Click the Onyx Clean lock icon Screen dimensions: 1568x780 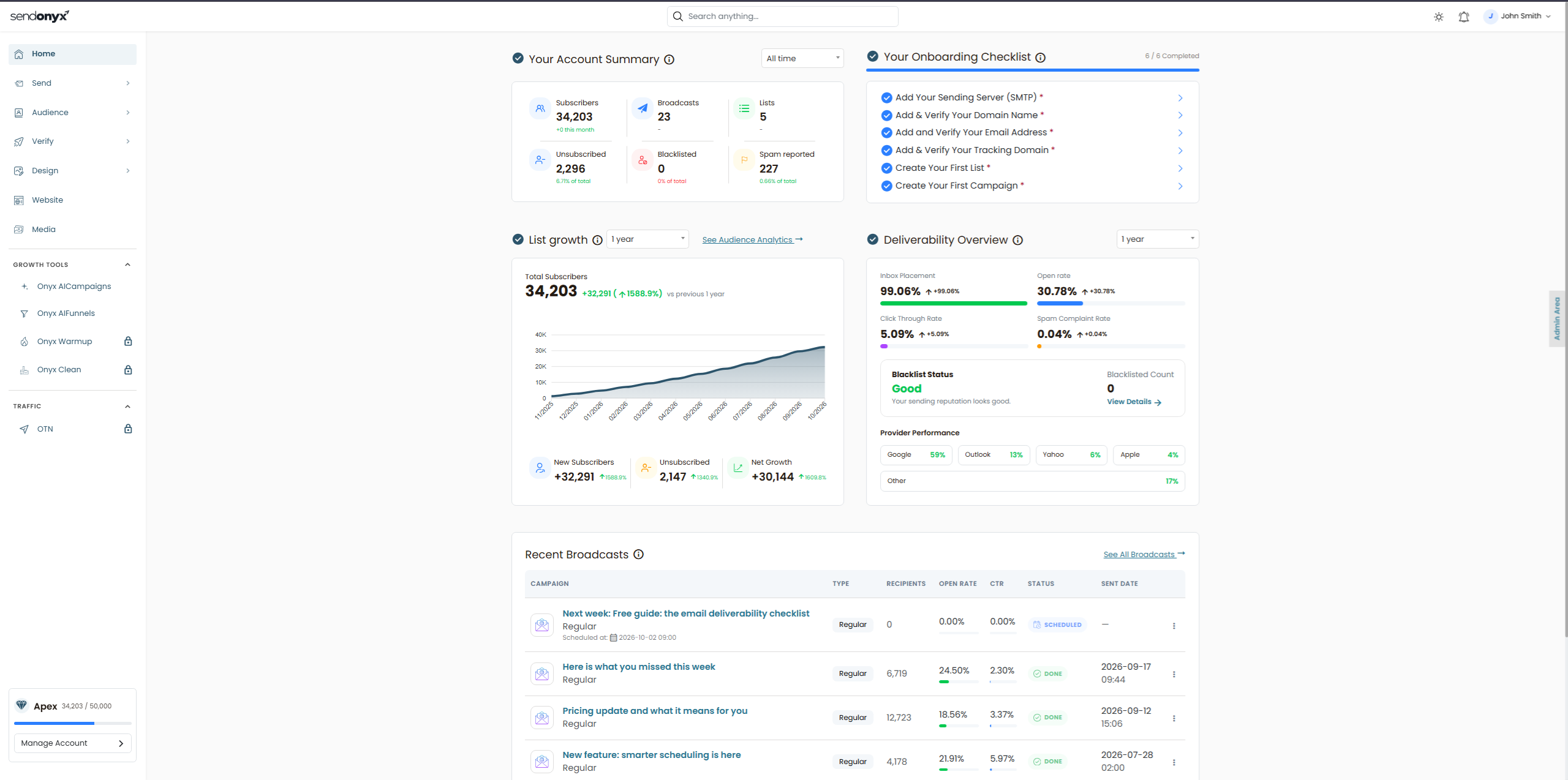click(128, 370)
